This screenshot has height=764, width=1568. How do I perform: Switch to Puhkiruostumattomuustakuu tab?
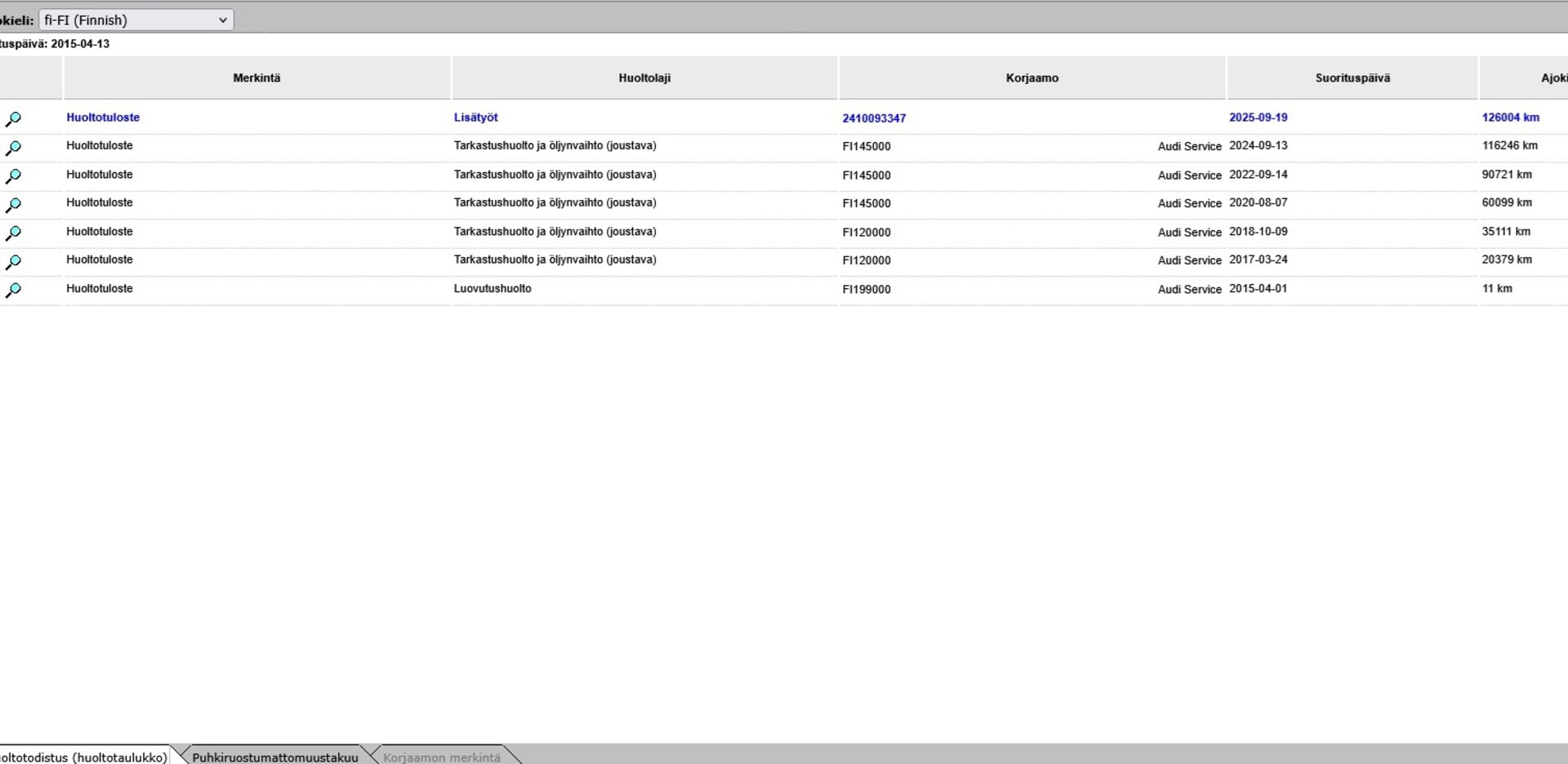(274, 757)
